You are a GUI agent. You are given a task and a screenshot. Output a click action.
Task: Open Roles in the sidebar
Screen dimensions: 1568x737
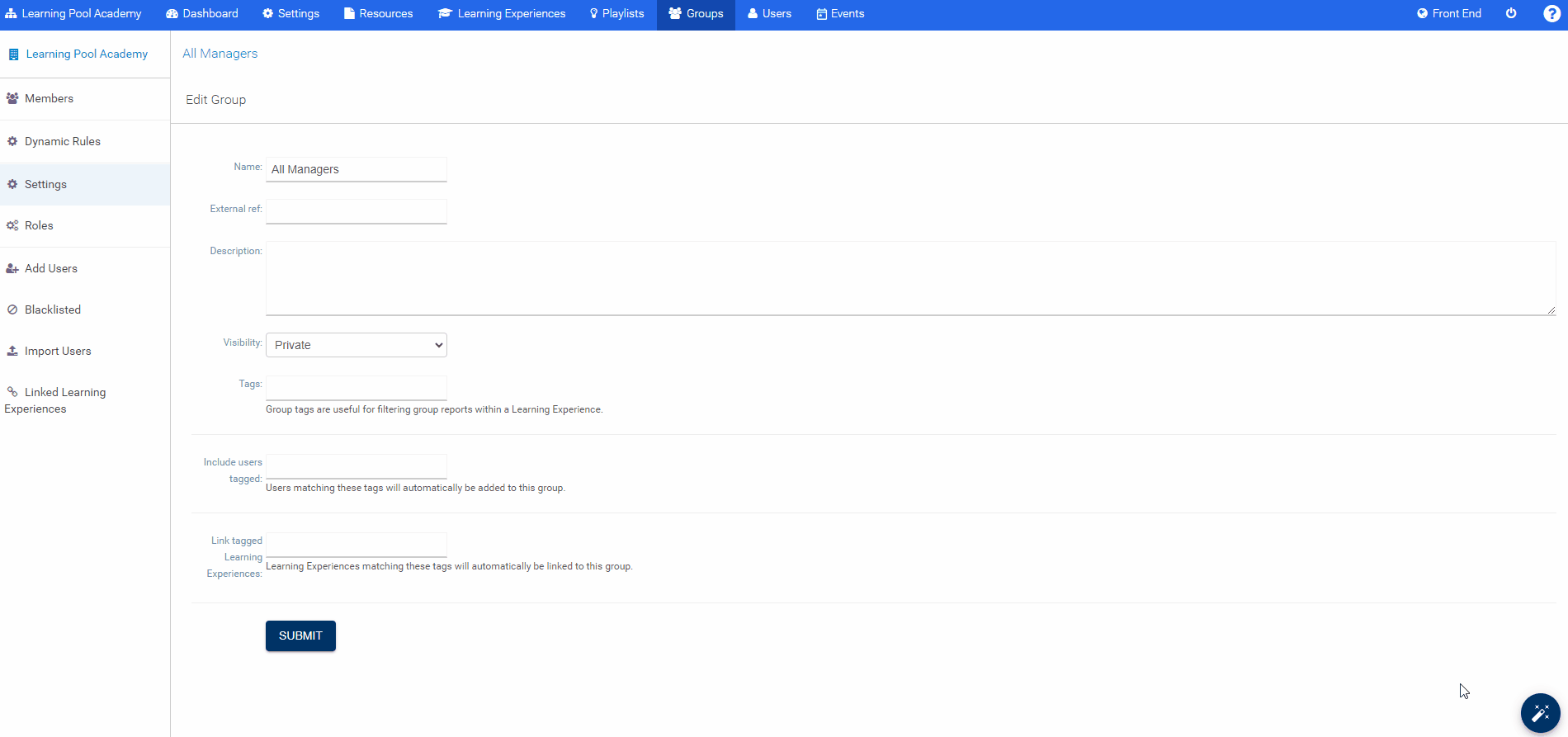pyautogui.click(x=38, y=225)
